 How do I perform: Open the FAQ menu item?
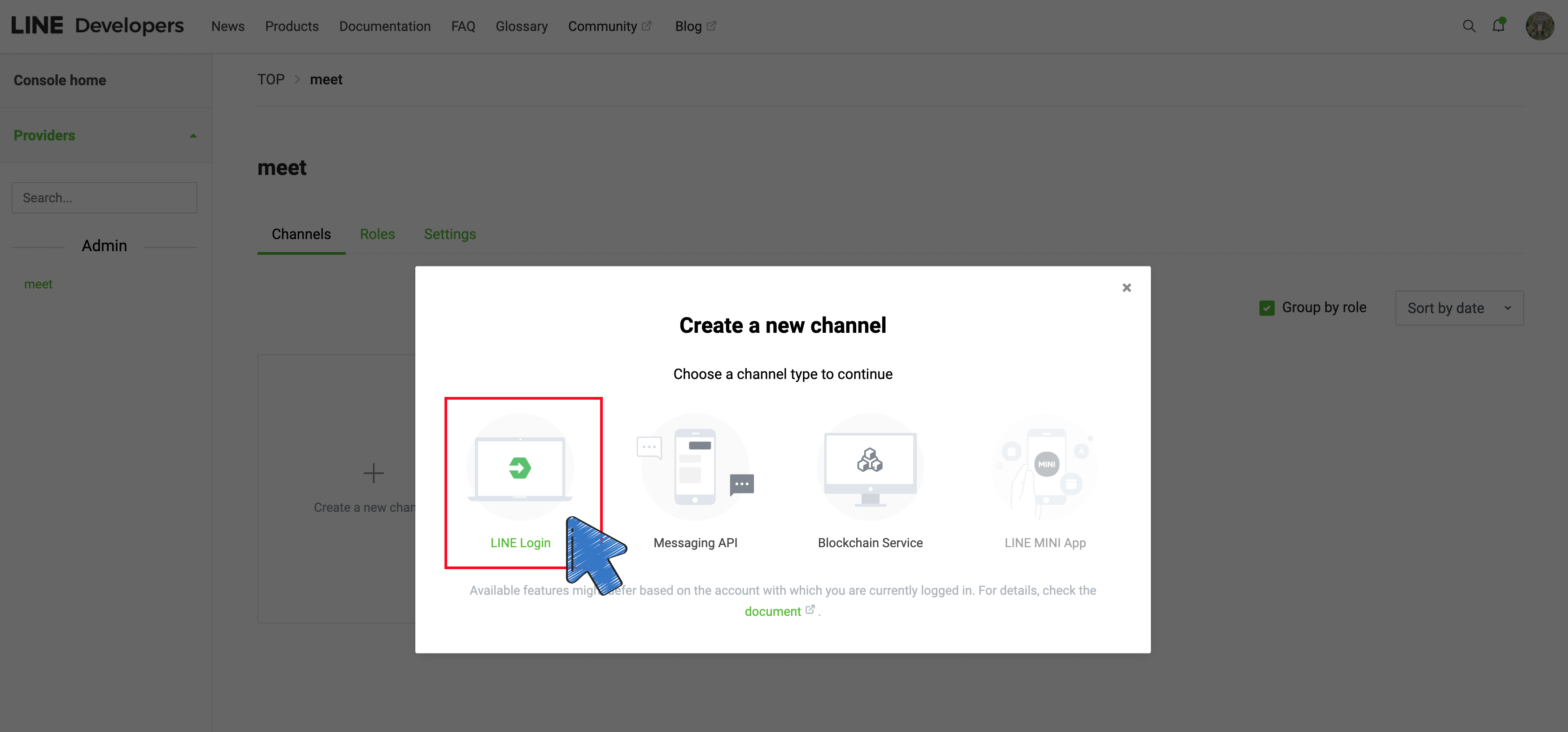click(x=462, y=26)
